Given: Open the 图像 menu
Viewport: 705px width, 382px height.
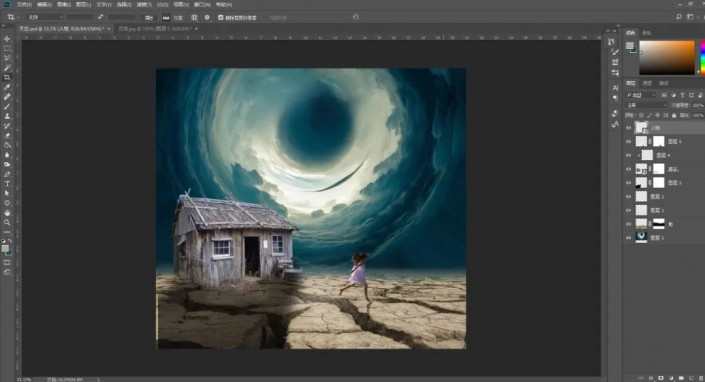Looking at the screenshot, I should [64, 4].
